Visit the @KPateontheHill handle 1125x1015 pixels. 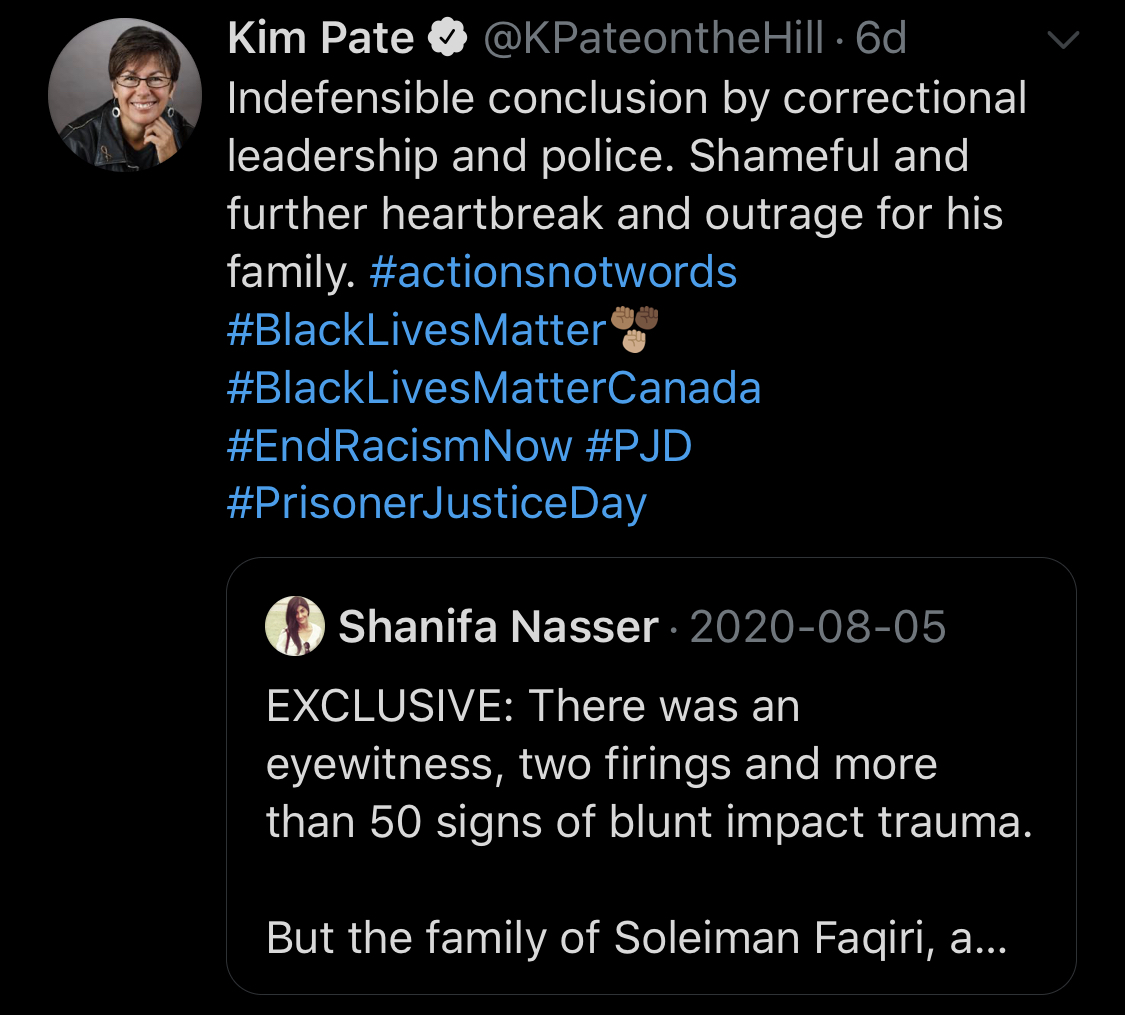click(x=654, y=39)
